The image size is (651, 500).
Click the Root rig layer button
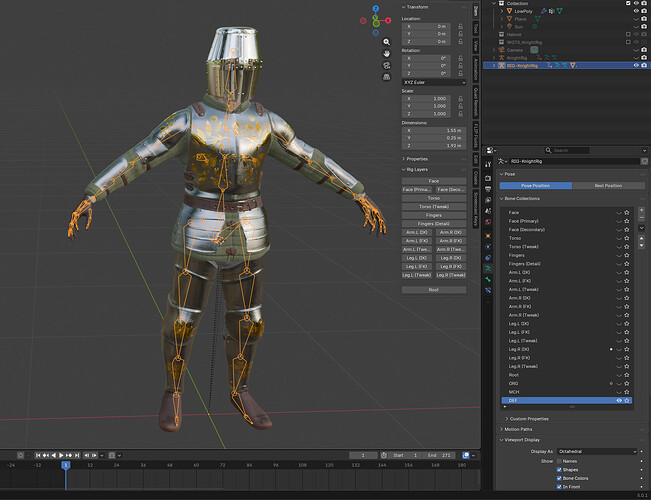point(434,290)
